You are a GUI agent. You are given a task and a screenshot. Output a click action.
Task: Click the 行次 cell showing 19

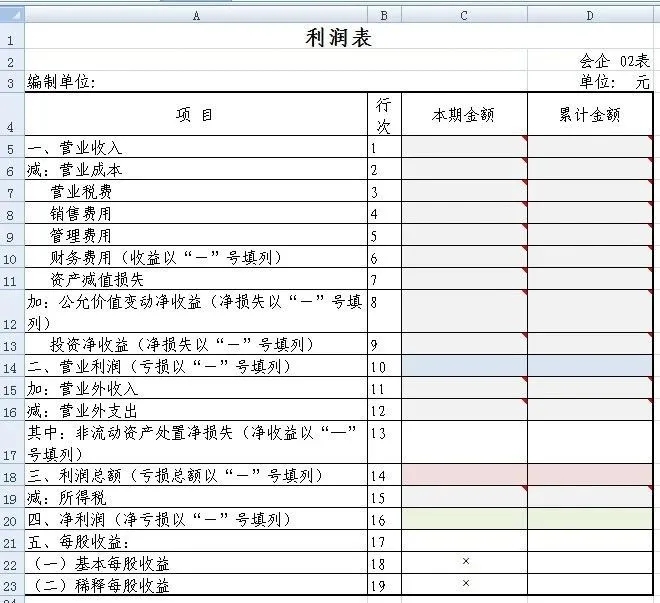coord(384,584)
